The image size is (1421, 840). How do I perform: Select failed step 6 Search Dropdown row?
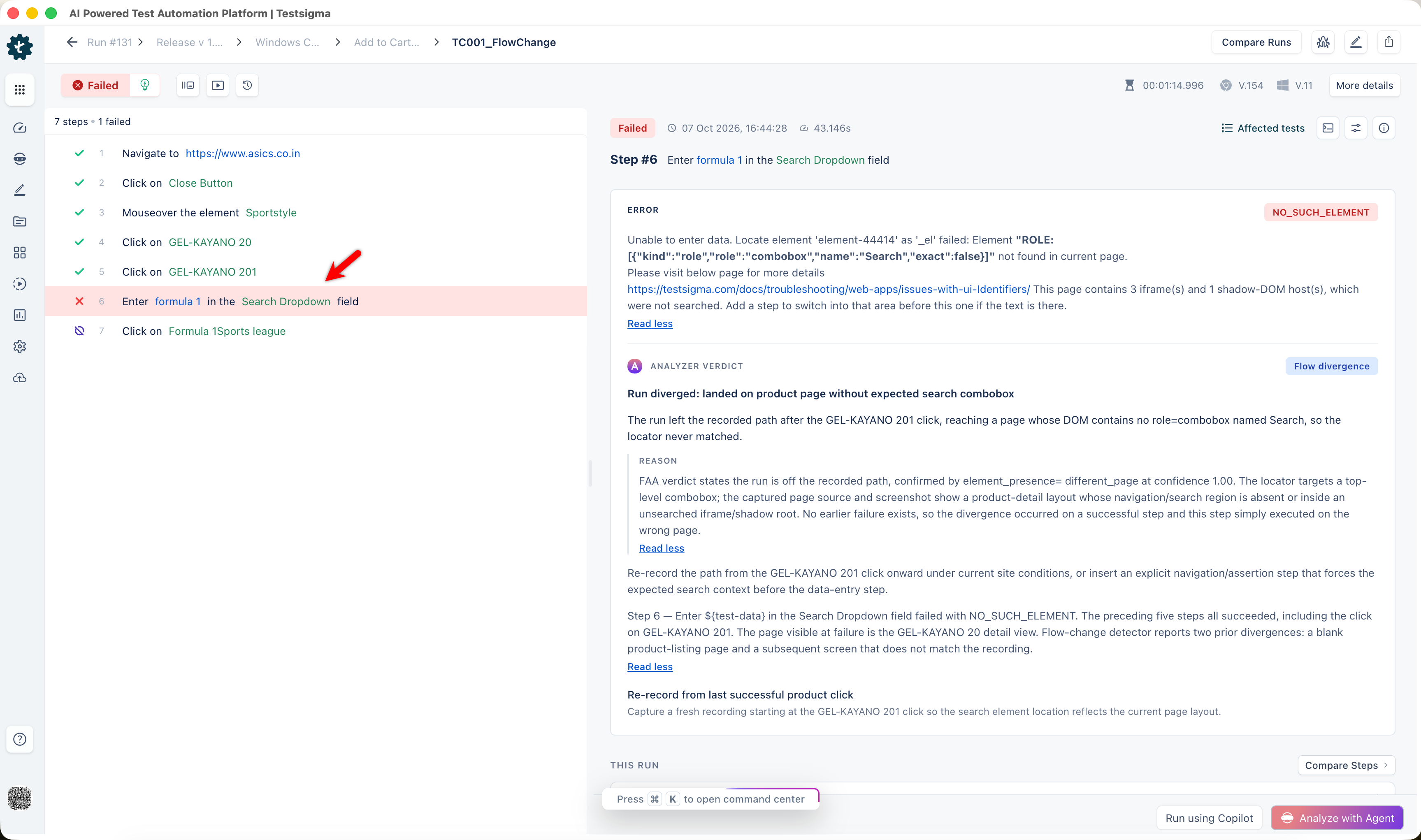pyautogui.click(x=316, y=301)
